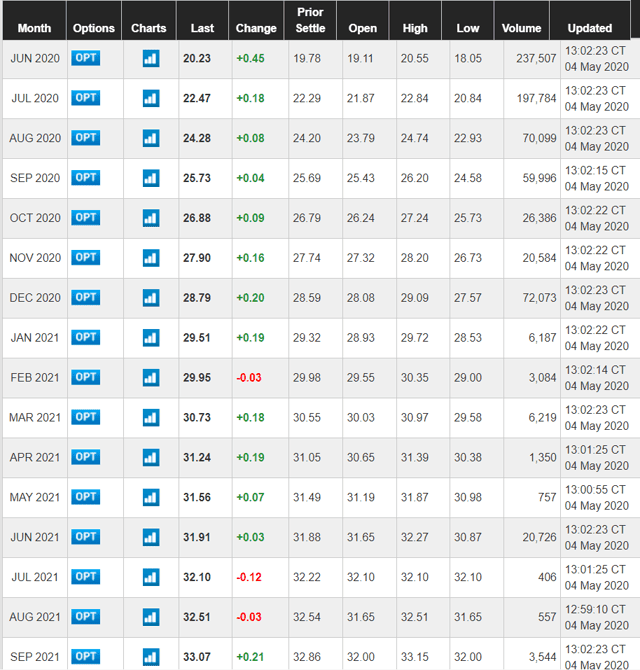
Task: Click the OPT button for DEC 2020
Action: [85, 297]
